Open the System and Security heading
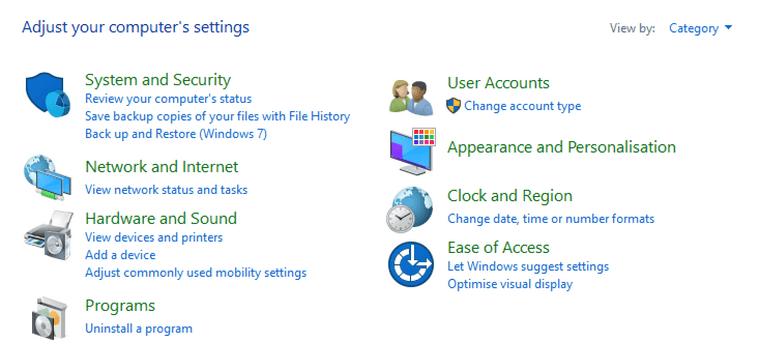 click(158, 79)
